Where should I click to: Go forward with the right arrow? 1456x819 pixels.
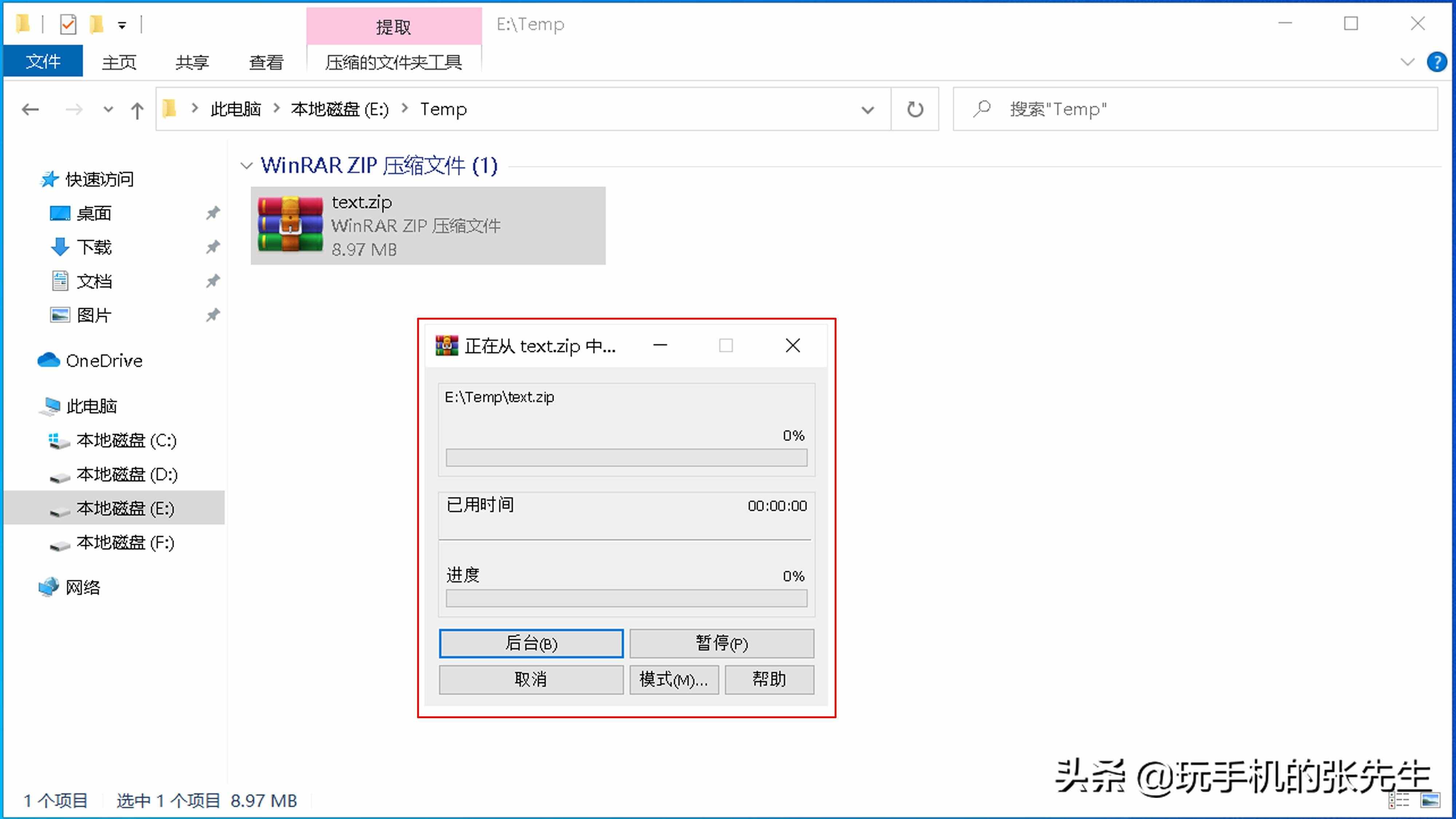click(74, 109)
